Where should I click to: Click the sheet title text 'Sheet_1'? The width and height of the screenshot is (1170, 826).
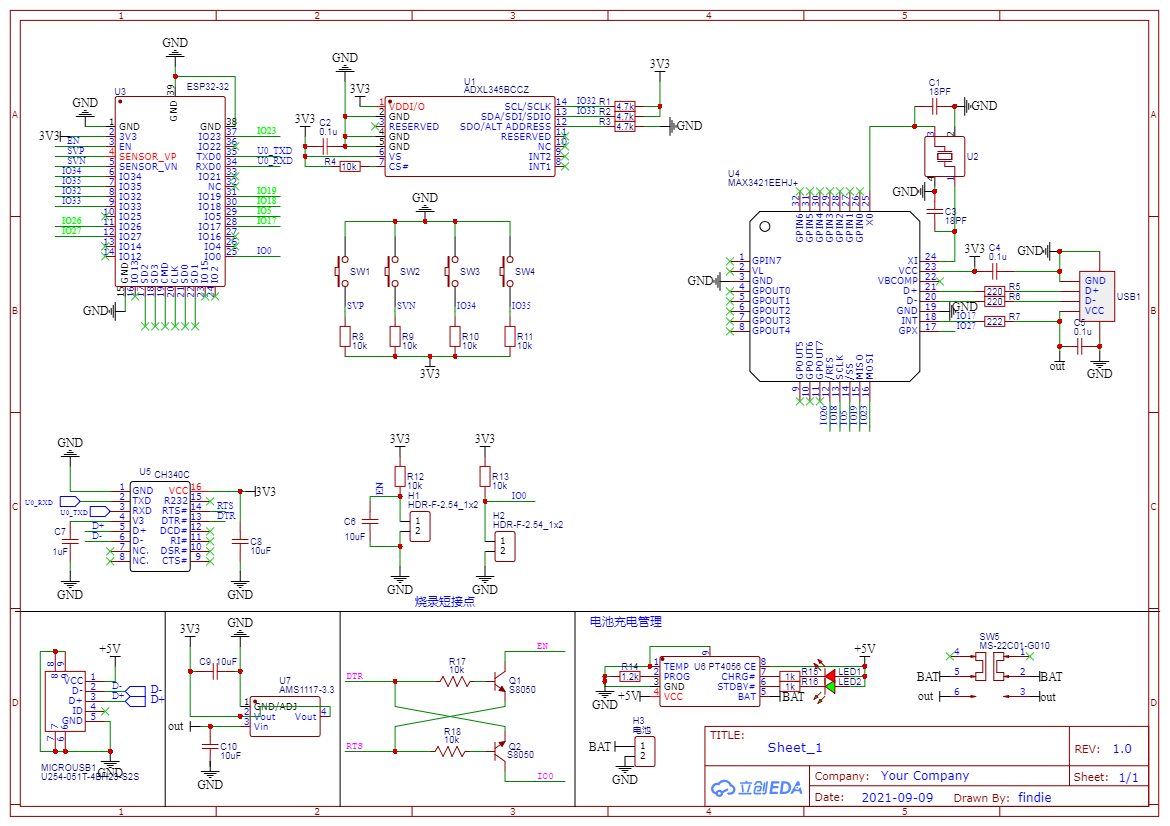pos(795,748)
